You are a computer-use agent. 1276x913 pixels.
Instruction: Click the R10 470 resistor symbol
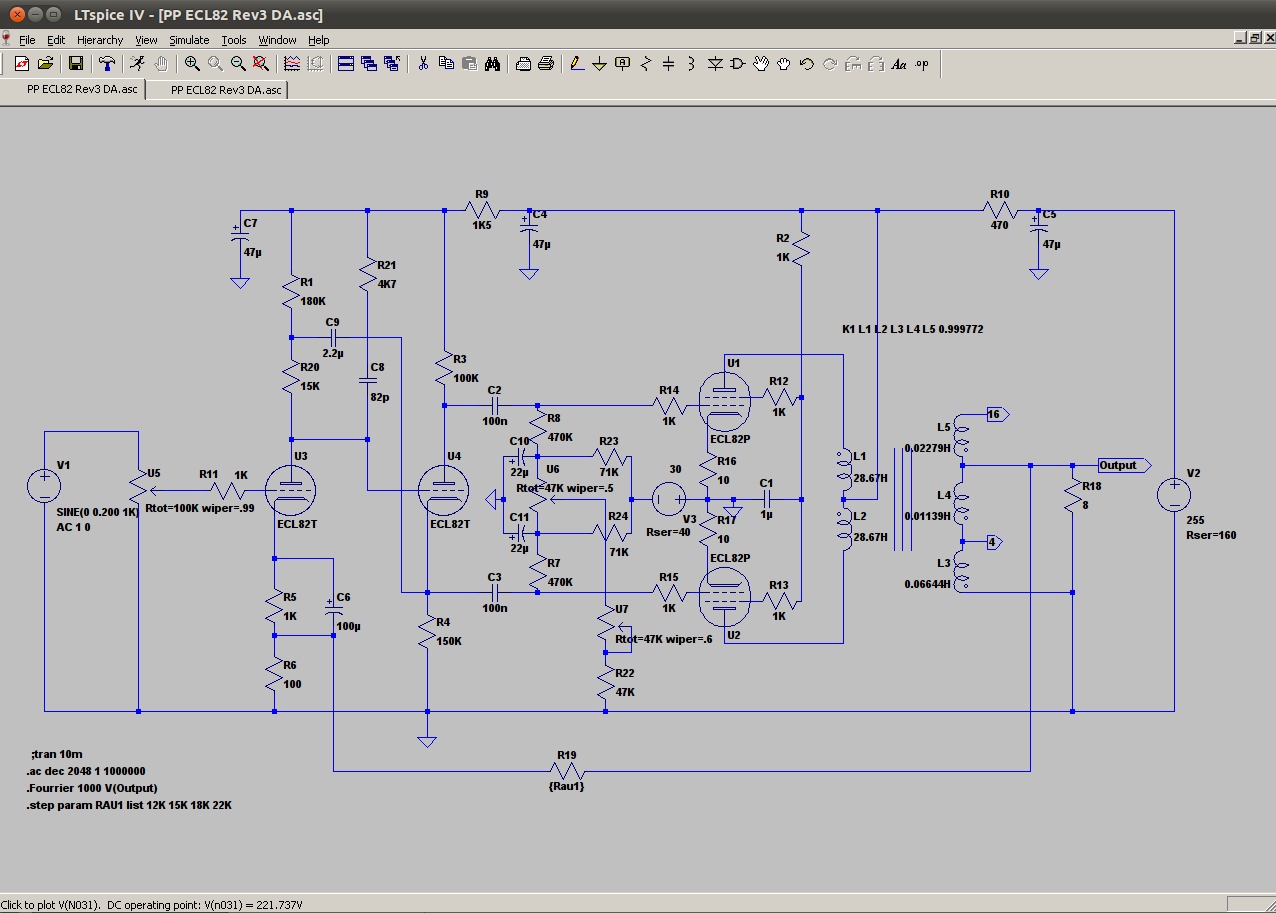pyautogui.click(x=1000, y=211)
